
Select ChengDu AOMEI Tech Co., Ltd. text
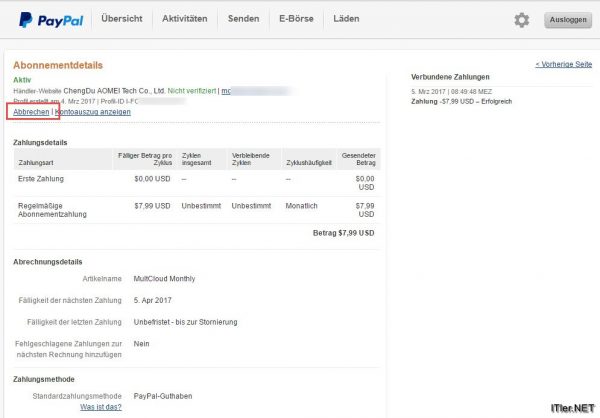114,91
